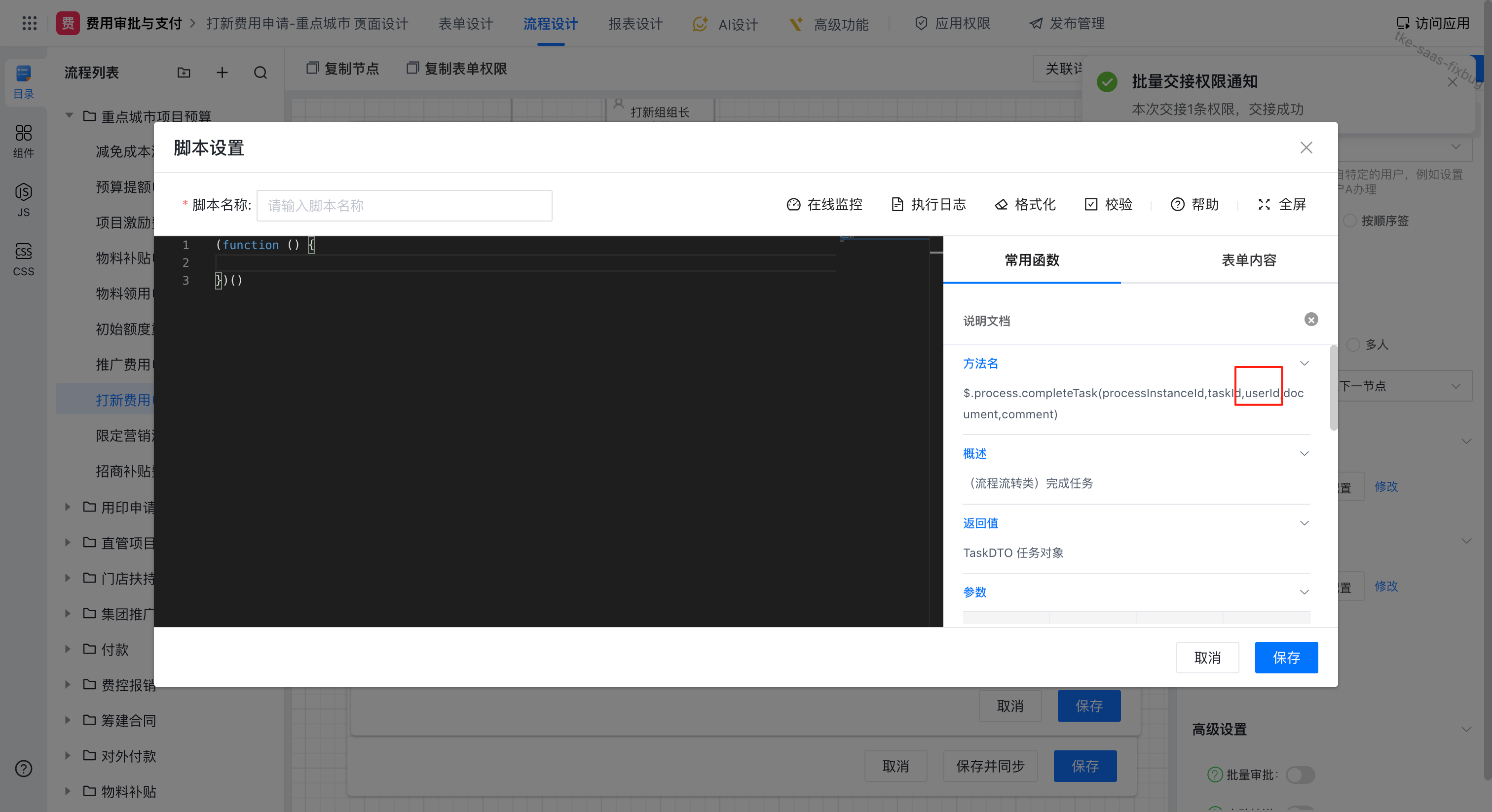The width and height of the screenshot is (1492, 812).
Task: Click 打新费用申请-重点城市 breadcrumb
Action: [x=278, y=24]
